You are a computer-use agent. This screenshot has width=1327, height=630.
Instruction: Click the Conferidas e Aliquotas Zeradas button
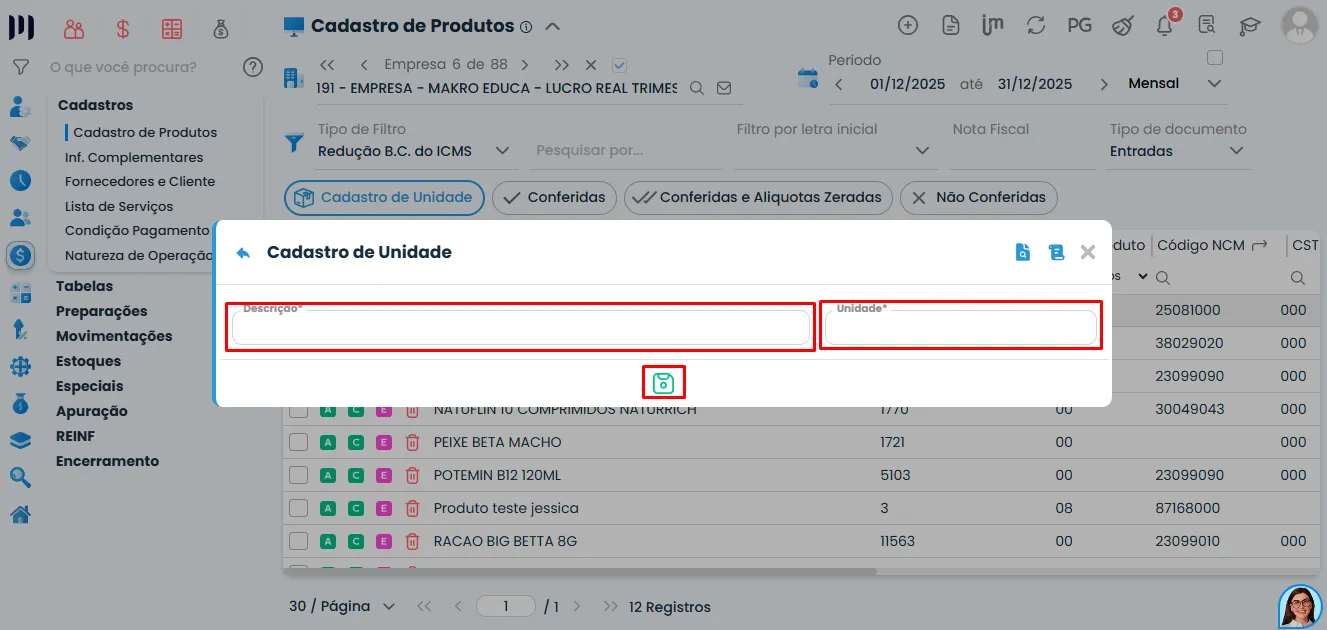tap(758, 198)
